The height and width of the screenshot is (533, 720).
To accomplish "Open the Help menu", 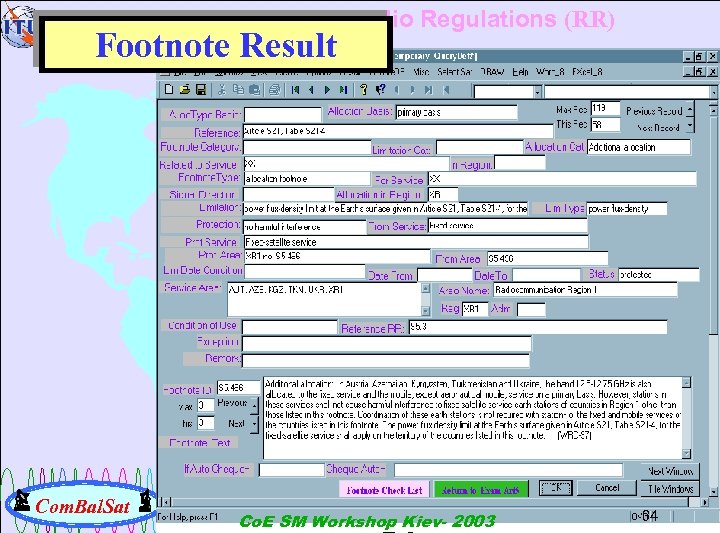I will (x=520, y=72).
